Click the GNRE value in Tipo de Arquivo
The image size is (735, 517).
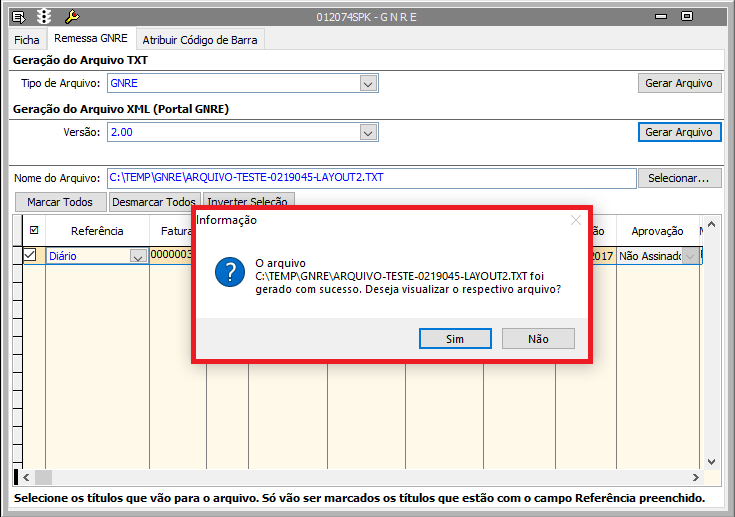coord(124,83)
